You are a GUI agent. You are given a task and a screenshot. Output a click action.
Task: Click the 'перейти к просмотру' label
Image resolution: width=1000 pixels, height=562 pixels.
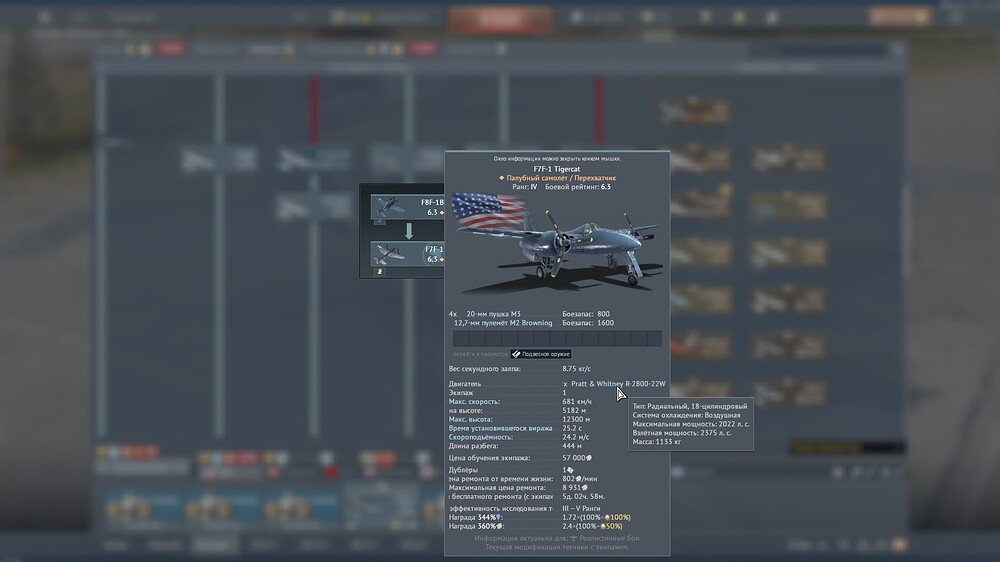click(480, 354)
